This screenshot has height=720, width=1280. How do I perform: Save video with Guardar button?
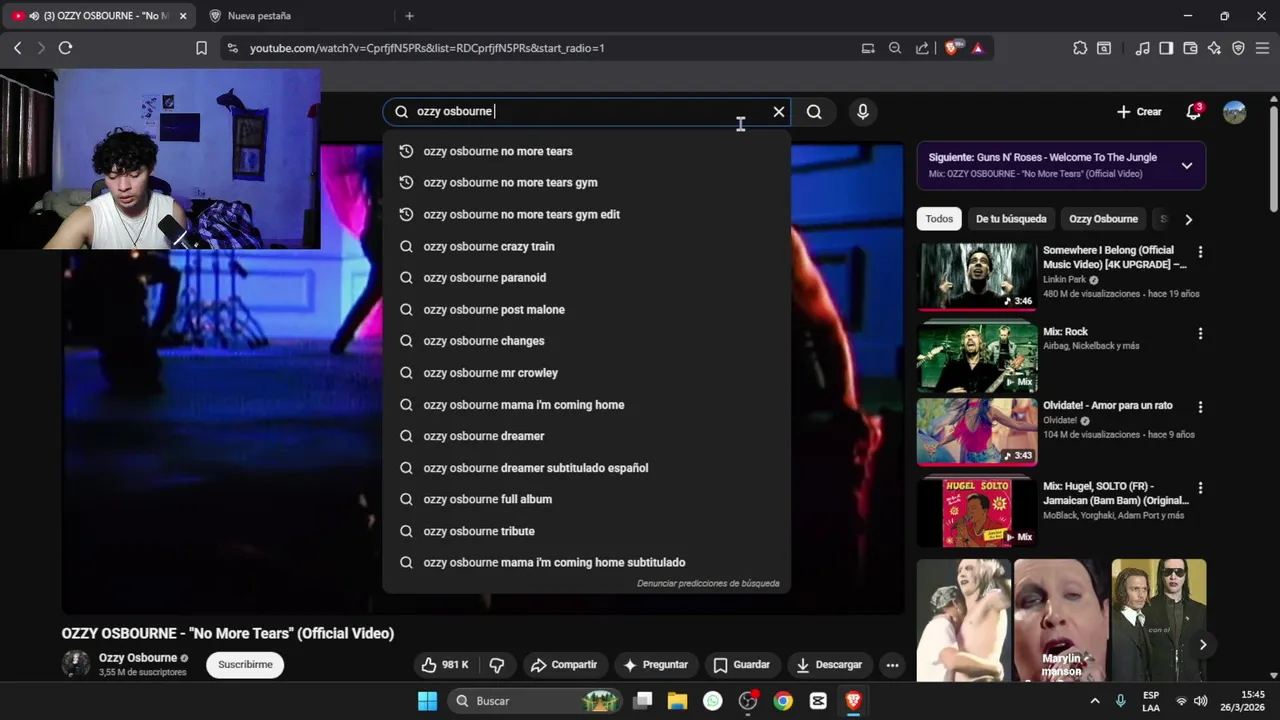click(x=741, y=665)
